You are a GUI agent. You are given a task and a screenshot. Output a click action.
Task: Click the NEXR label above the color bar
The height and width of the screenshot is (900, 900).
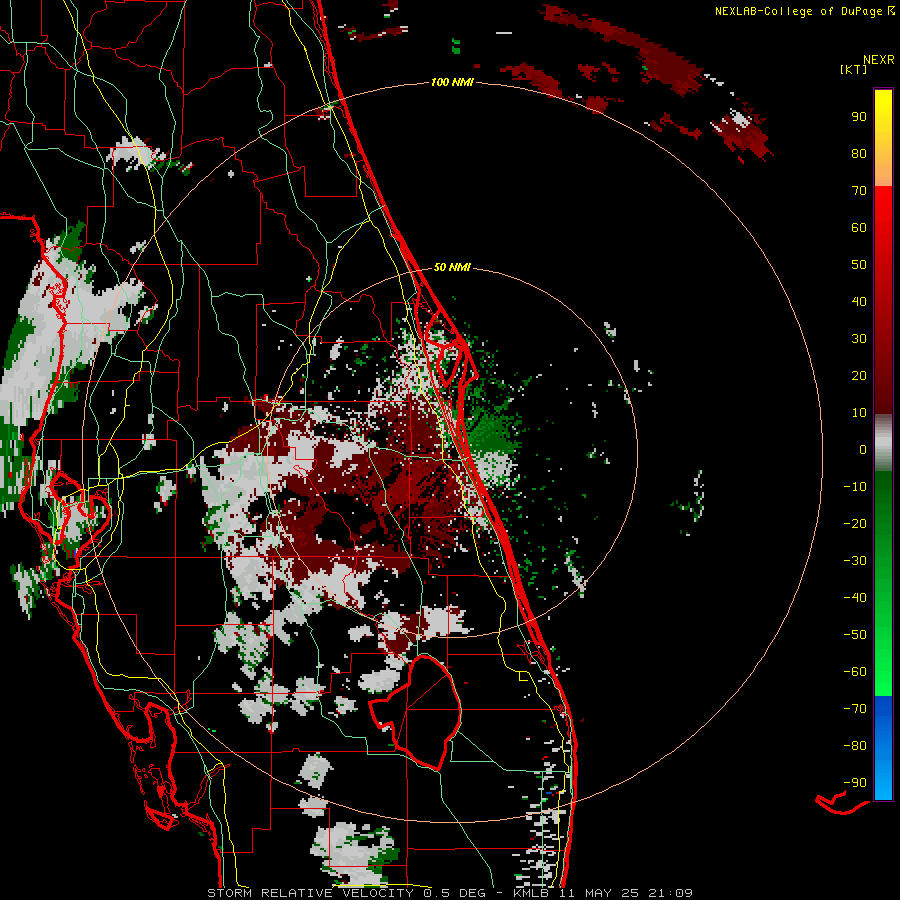(879, 60)
